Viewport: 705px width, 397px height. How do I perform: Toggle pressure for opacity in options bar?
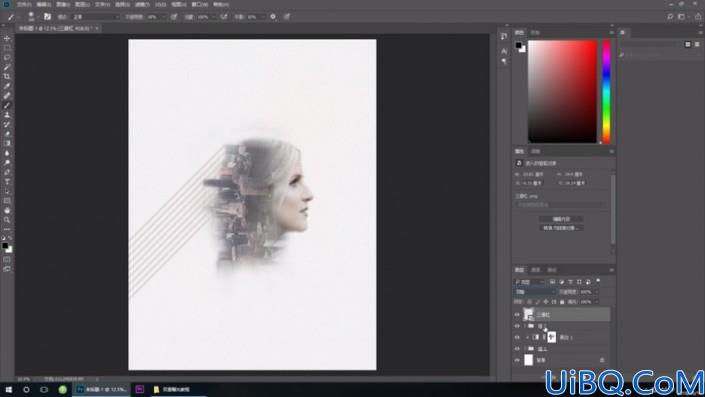pyautogui.click(x=174, y=17)
